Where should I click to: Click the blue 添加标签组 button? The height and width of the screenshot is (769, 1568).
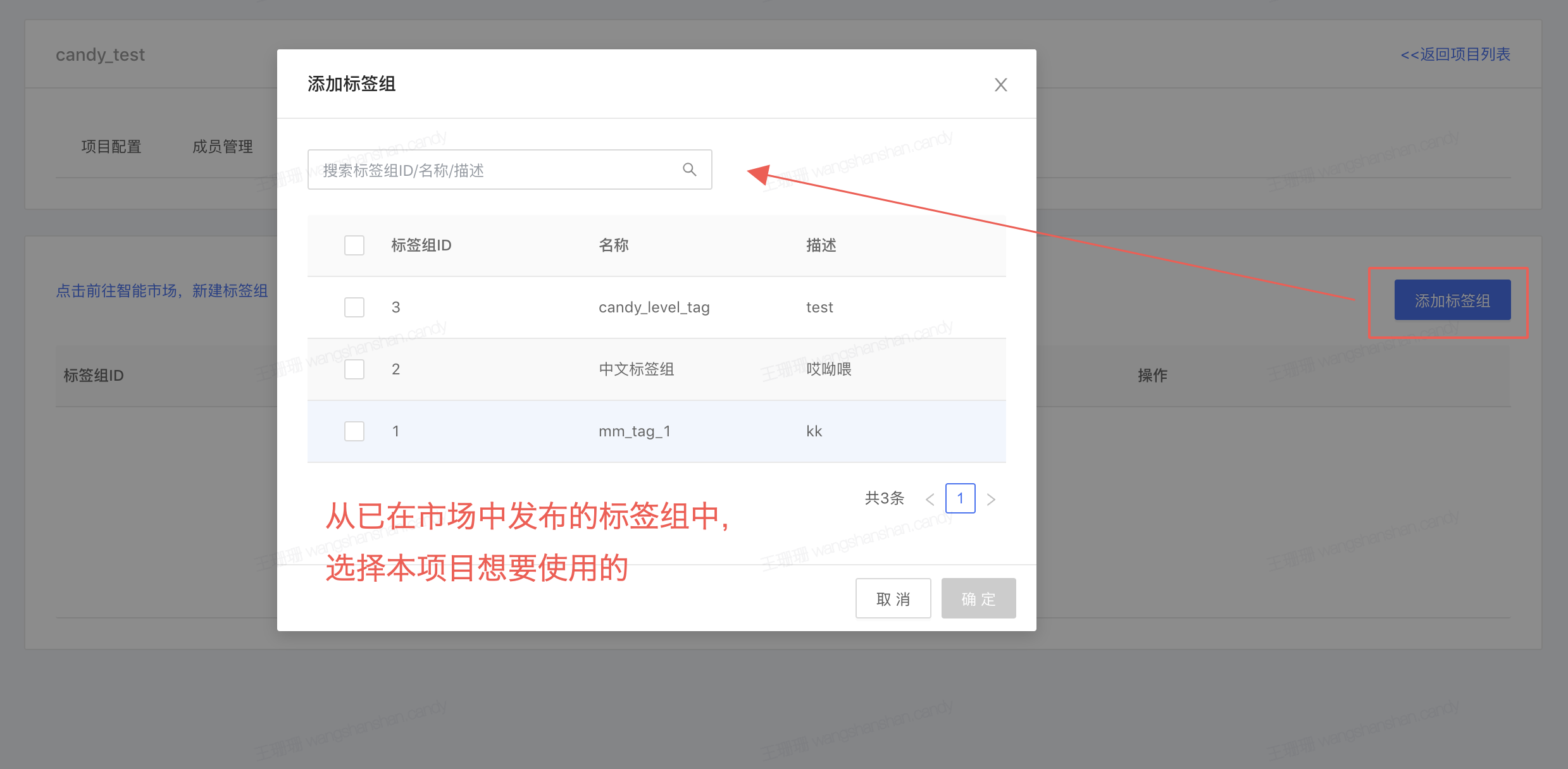(1452, 300)
